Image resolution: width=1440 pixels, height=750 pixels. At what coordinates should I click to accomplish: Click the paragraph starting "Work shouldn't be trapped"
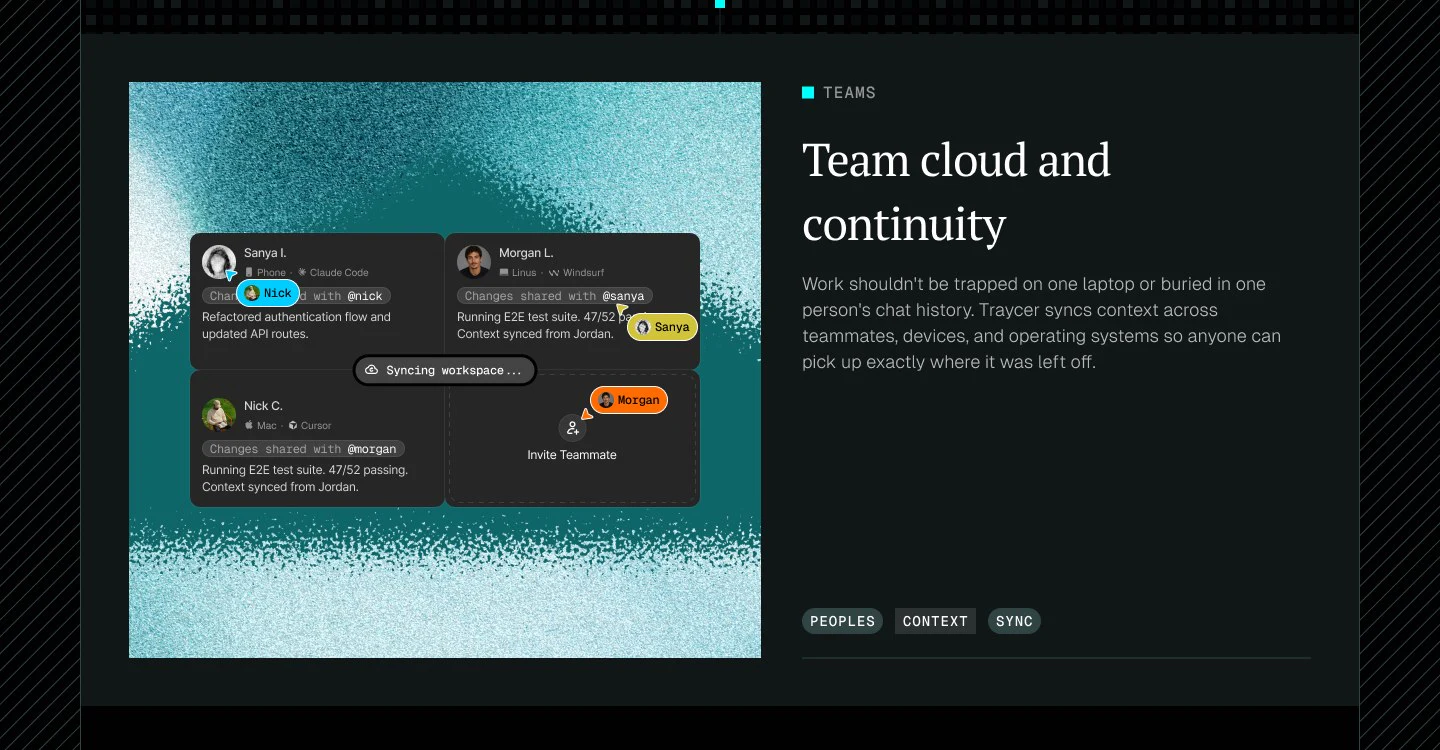point(1041,323)
